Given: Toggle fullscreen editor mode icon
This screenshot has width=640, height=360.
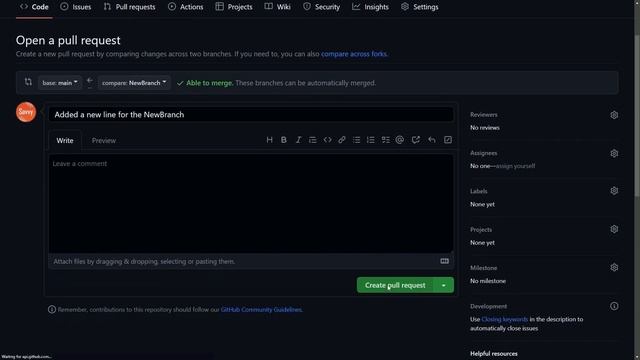Looking at the screenshot, I should point(448,140).
